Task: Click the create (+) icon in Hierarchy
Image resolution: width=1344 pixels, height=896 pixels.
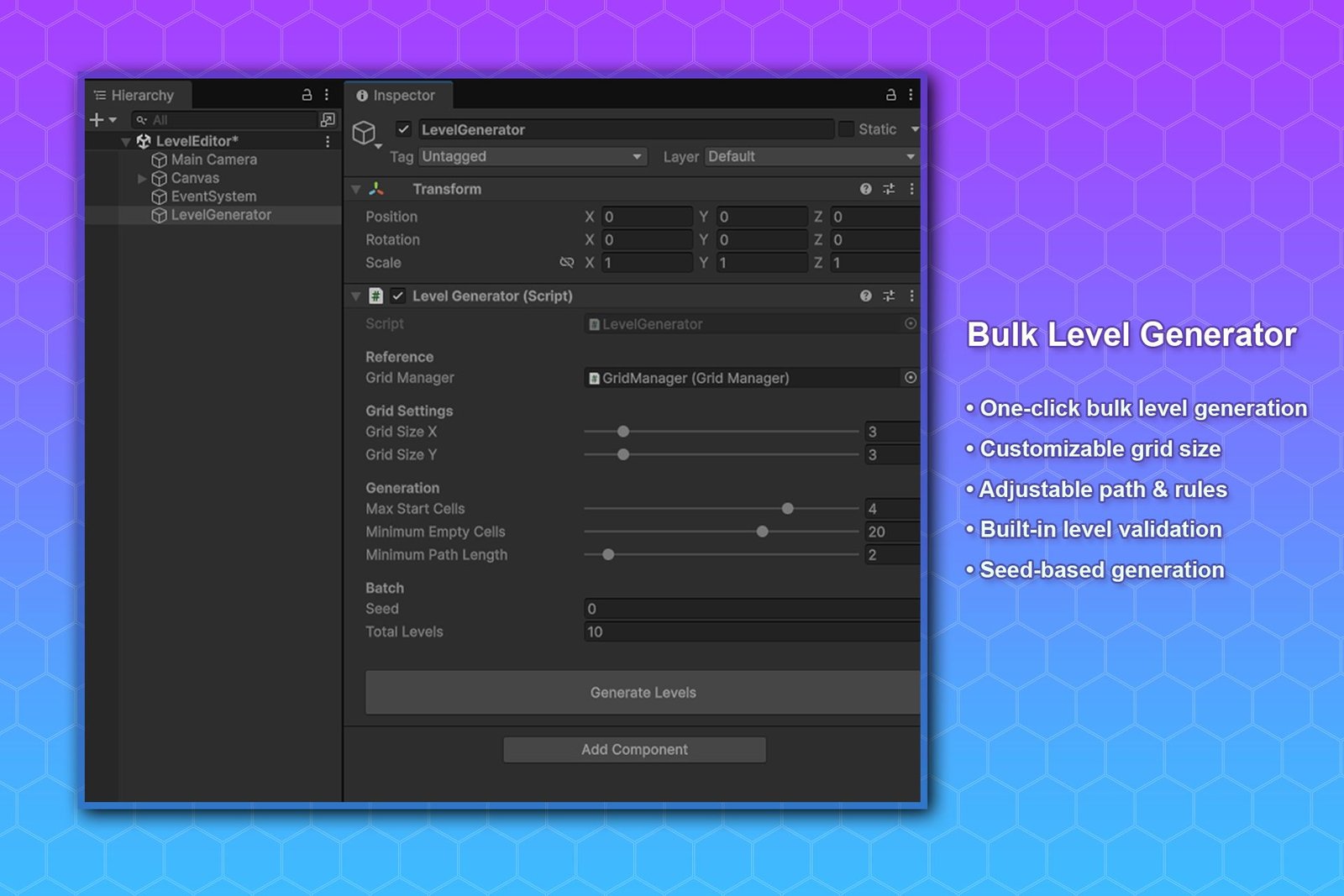Action: [x=95, y=119]
